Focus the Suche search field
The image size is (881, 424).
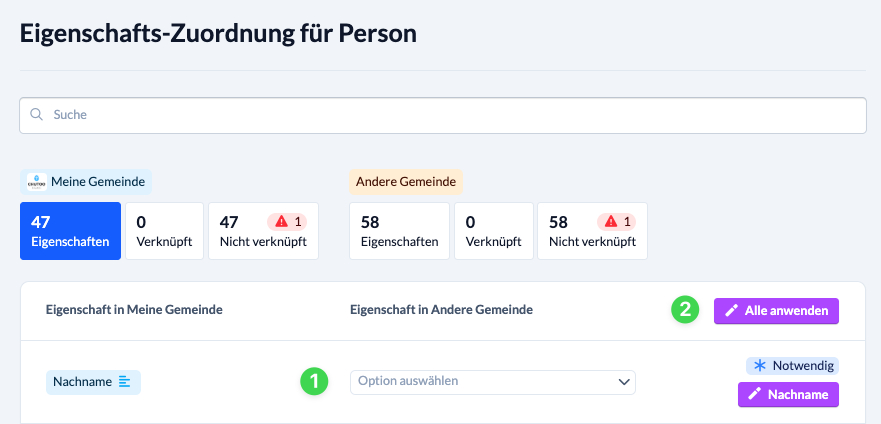443,115
